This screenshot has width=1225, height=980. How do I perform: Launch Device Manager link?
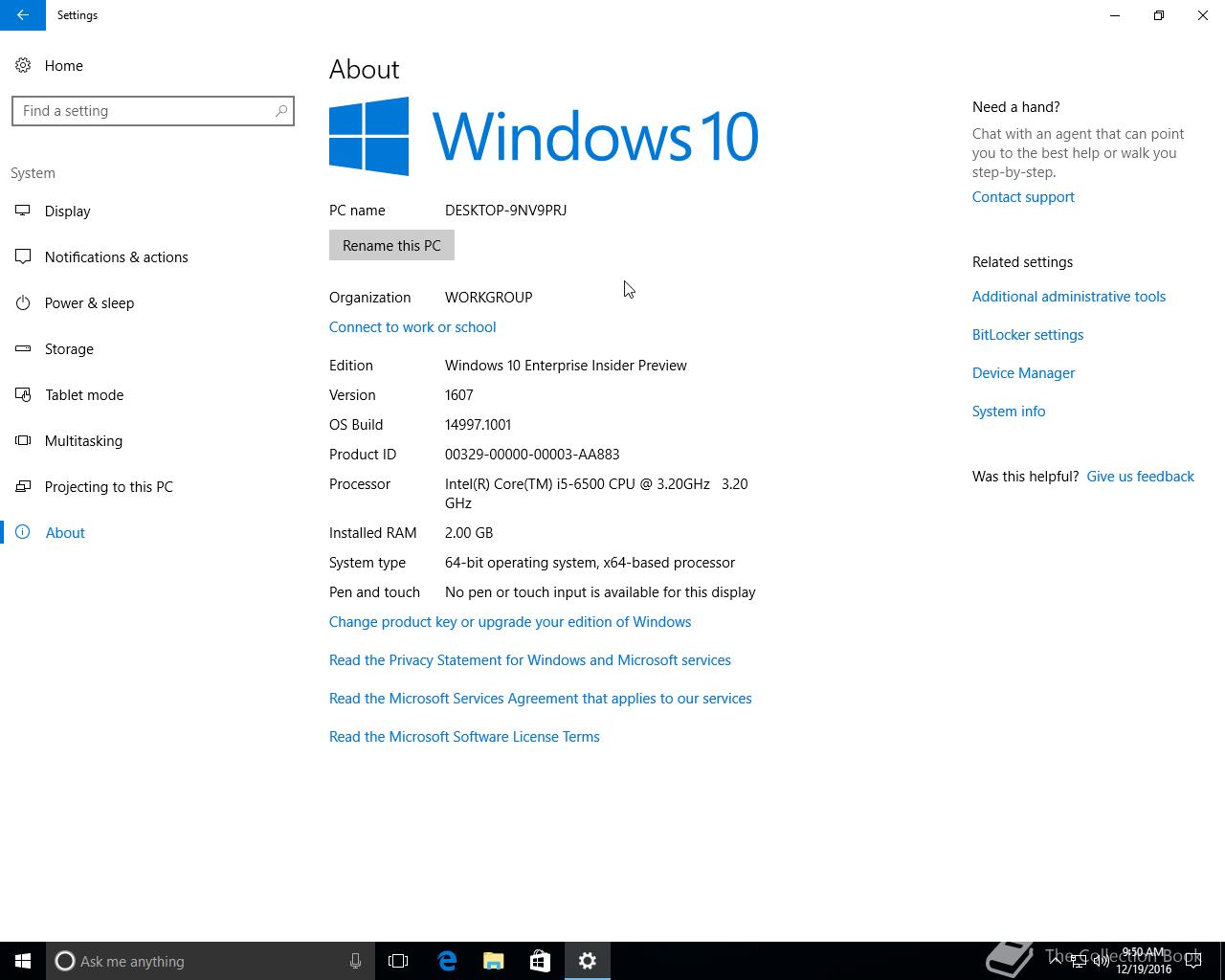(x=1023, y=373)
